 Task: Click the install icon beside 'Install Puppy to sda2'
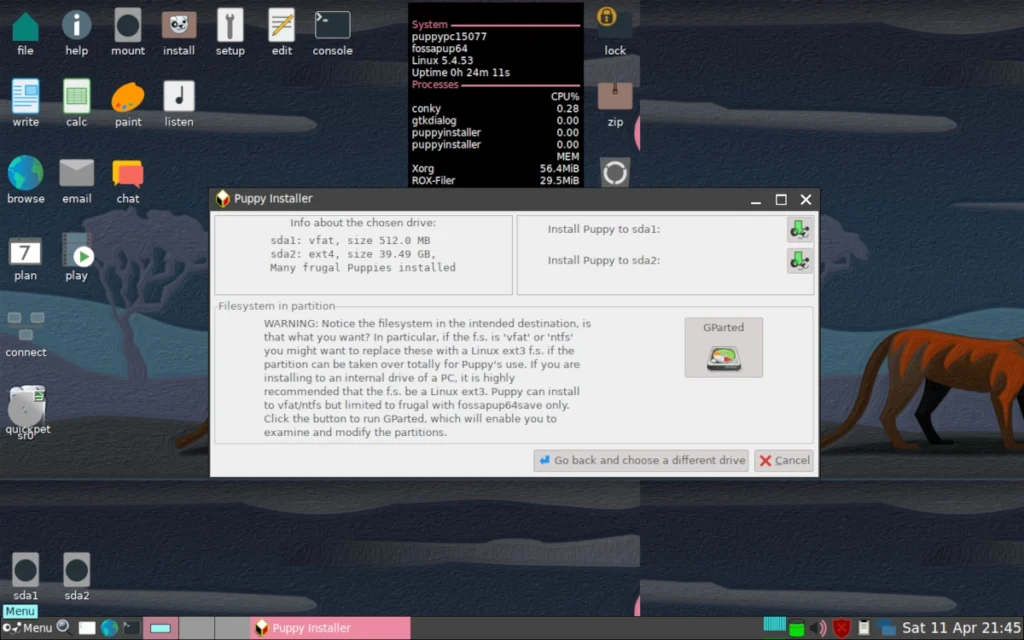[799, 261]
